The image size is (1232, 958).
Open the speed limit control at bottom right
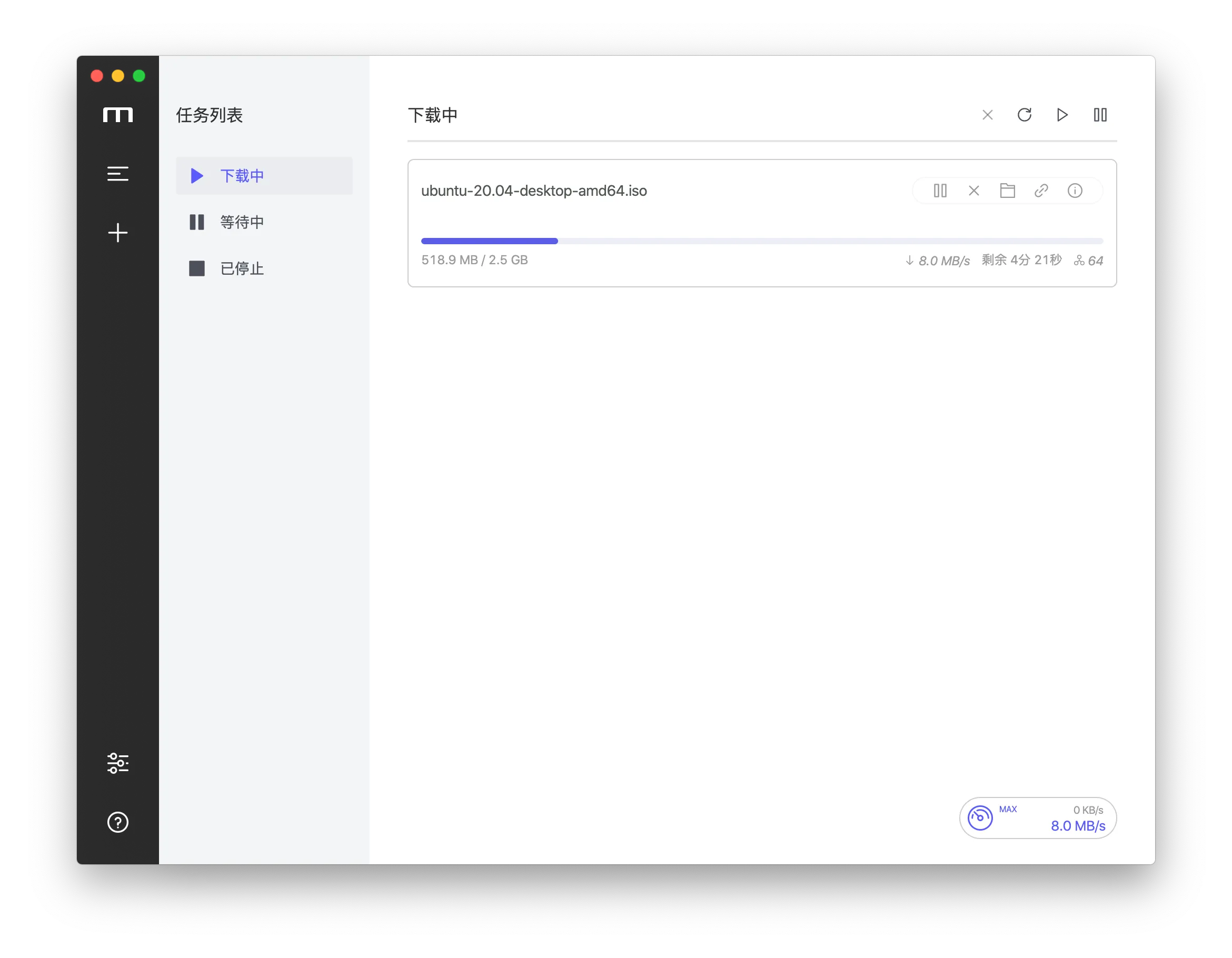click(x=980, y=817)
